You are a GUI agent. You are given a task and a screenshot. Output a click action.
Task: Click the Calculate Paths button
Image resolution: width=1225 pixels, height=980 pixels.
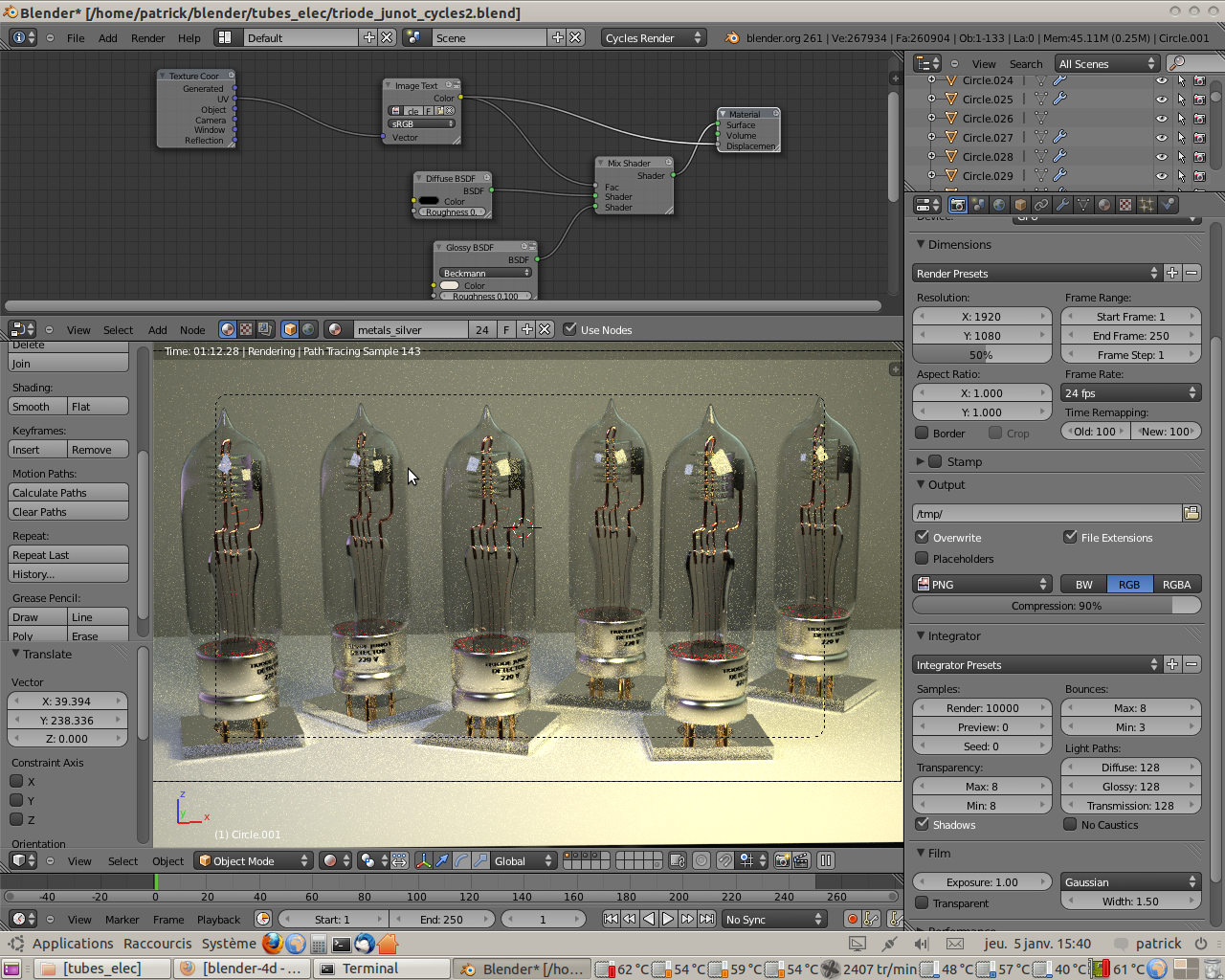(x=68, y=492)
